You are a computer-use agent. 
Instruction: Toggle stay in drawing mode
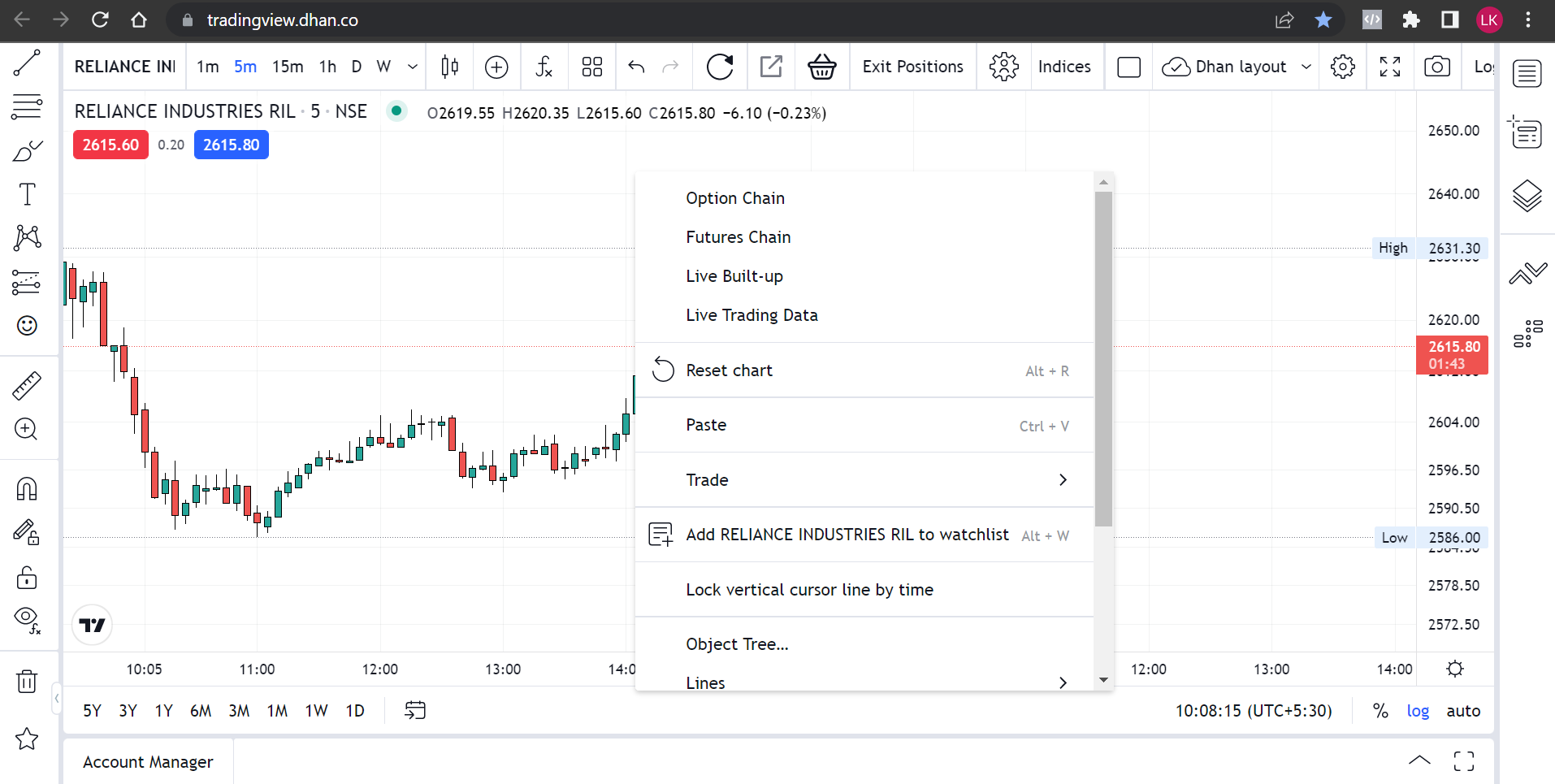pos(27,532)
